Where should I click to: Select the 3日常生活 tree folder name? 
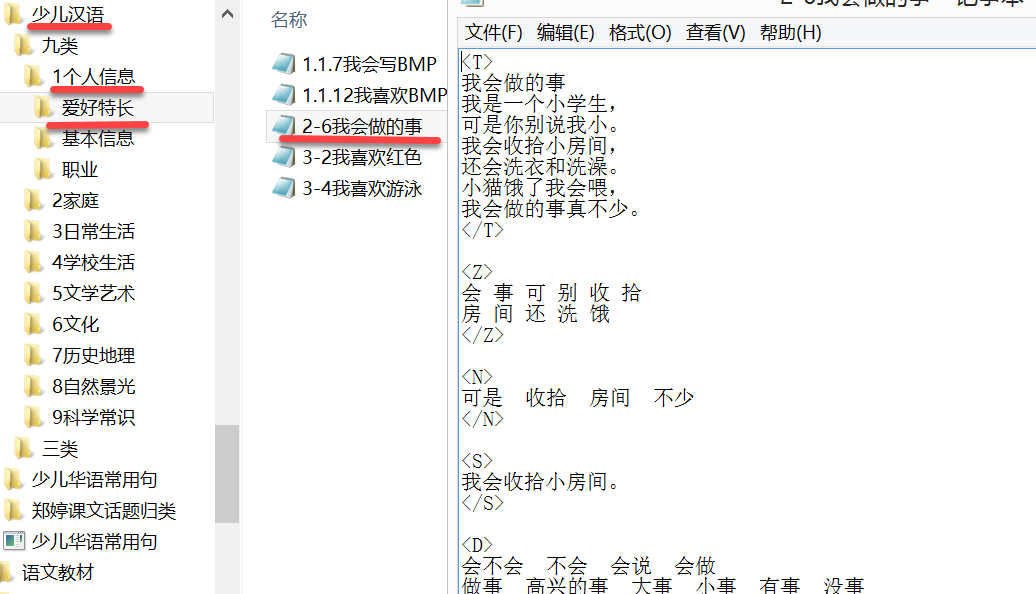[93, 231]
